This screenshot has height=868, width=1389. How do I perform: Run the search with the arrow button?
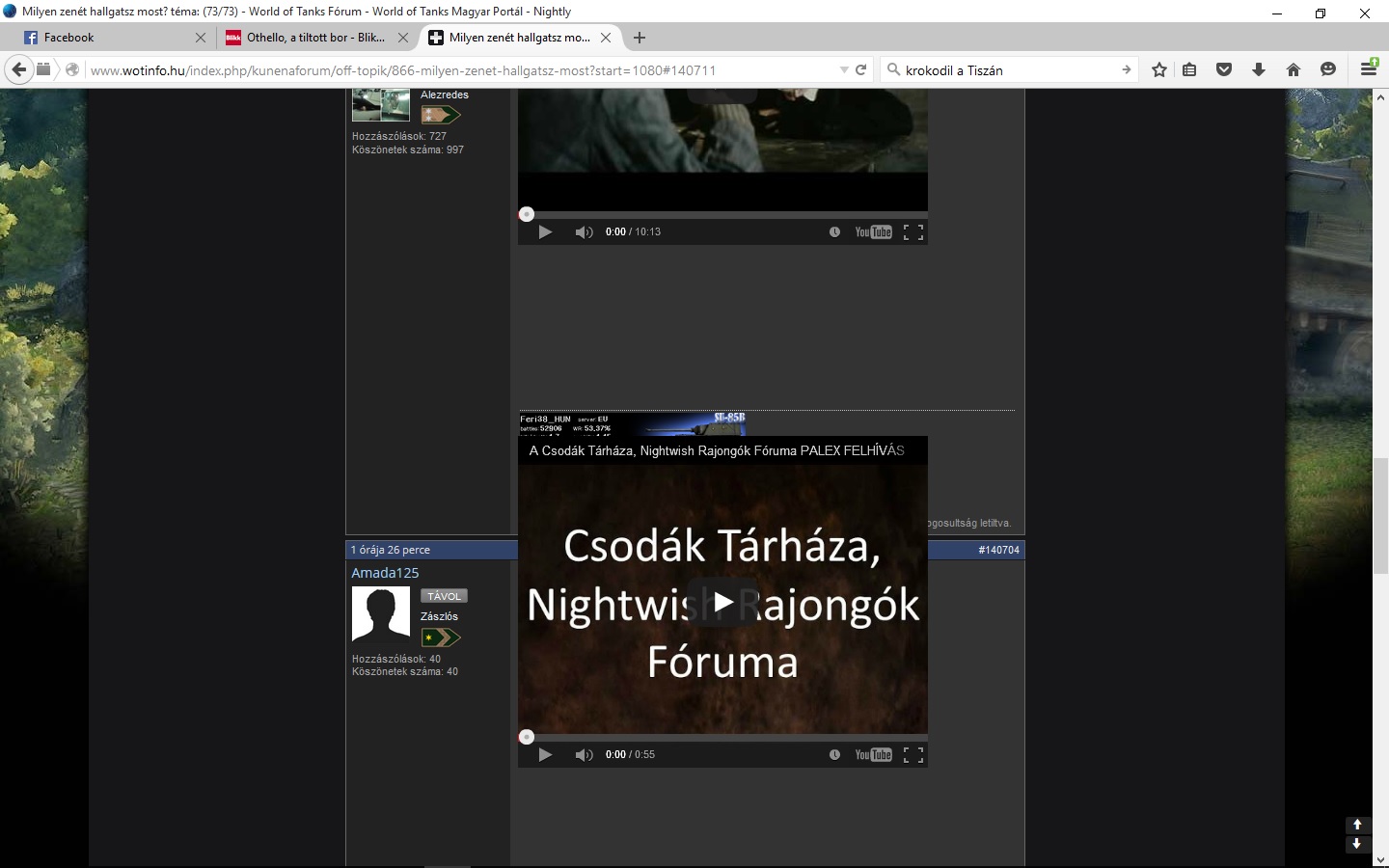coord(1126,69)
